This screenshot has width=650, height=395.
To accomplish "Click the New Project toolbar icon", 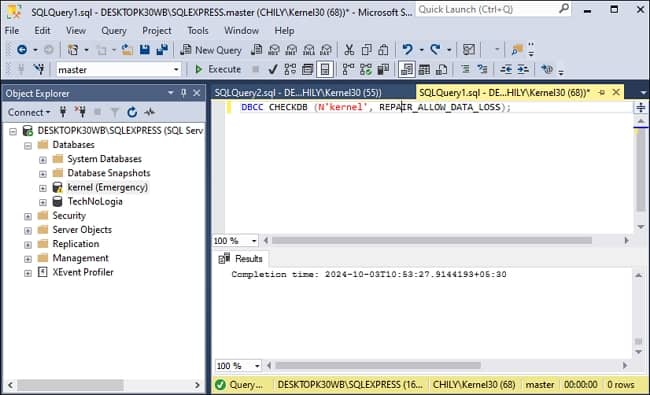I will (73, 50).
